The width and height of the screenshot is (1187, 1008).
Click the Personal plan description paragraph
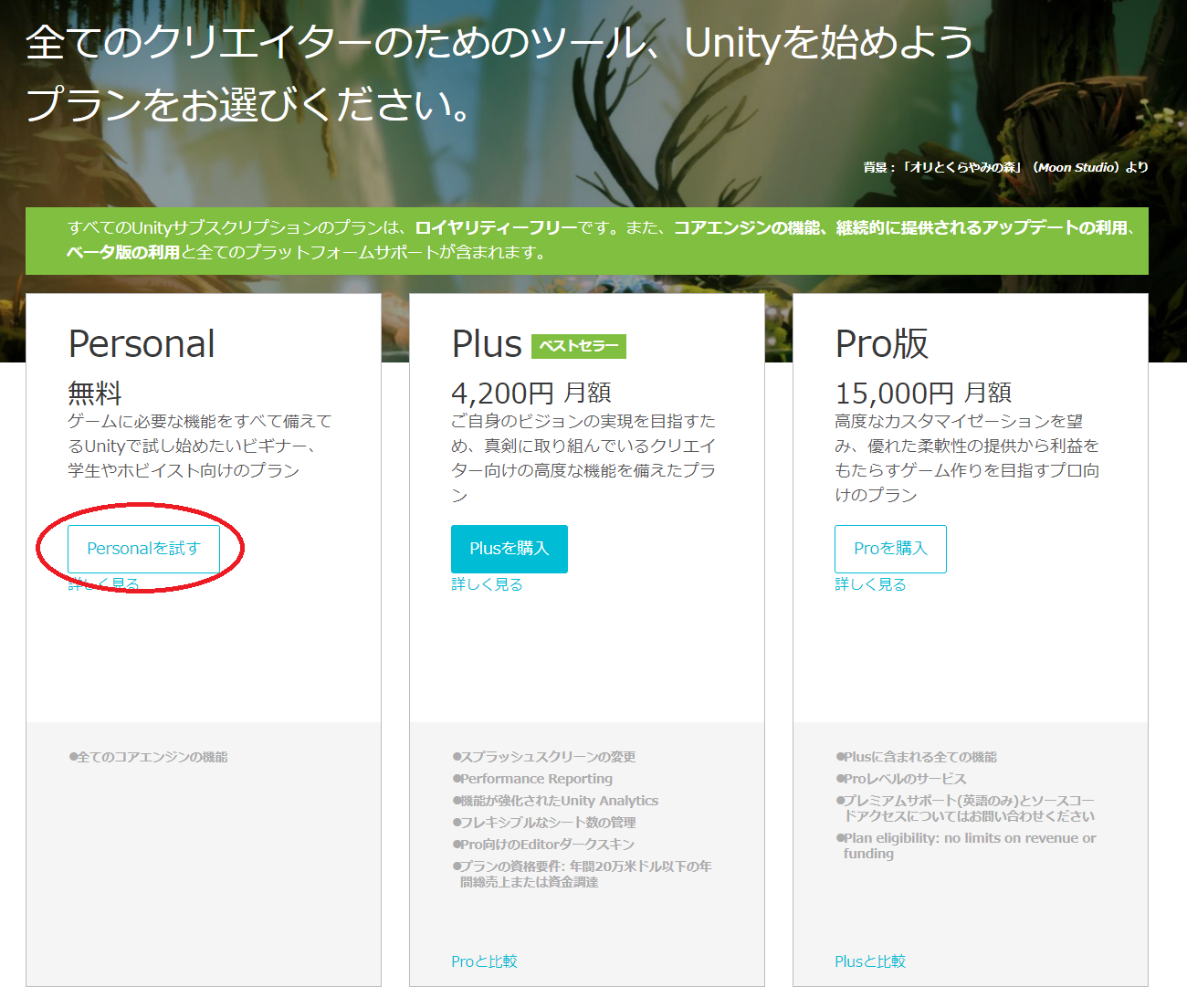point(200,446)
